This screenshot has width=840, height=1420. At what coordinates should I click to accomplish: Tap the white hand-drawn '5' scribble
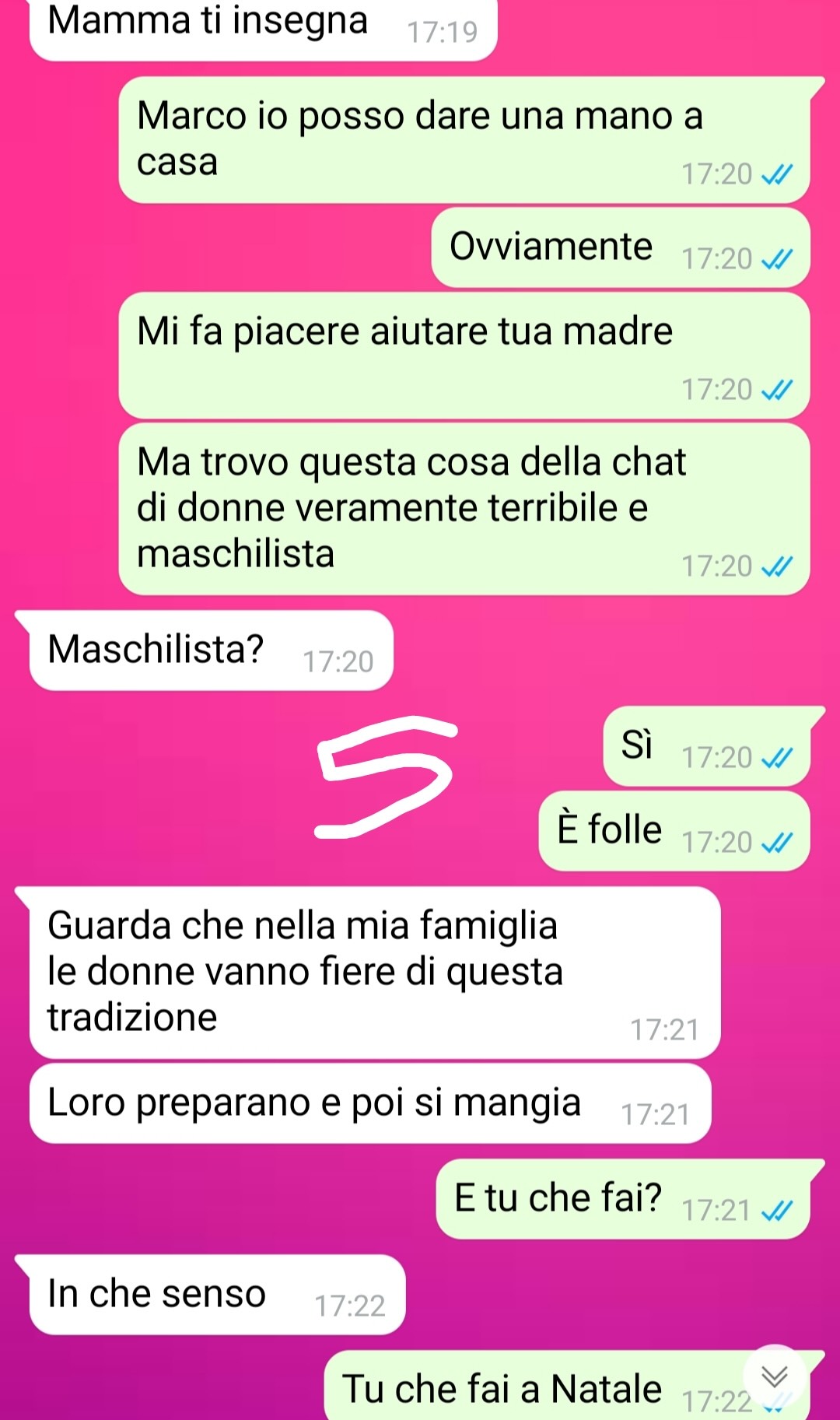(x=386, y=777)
